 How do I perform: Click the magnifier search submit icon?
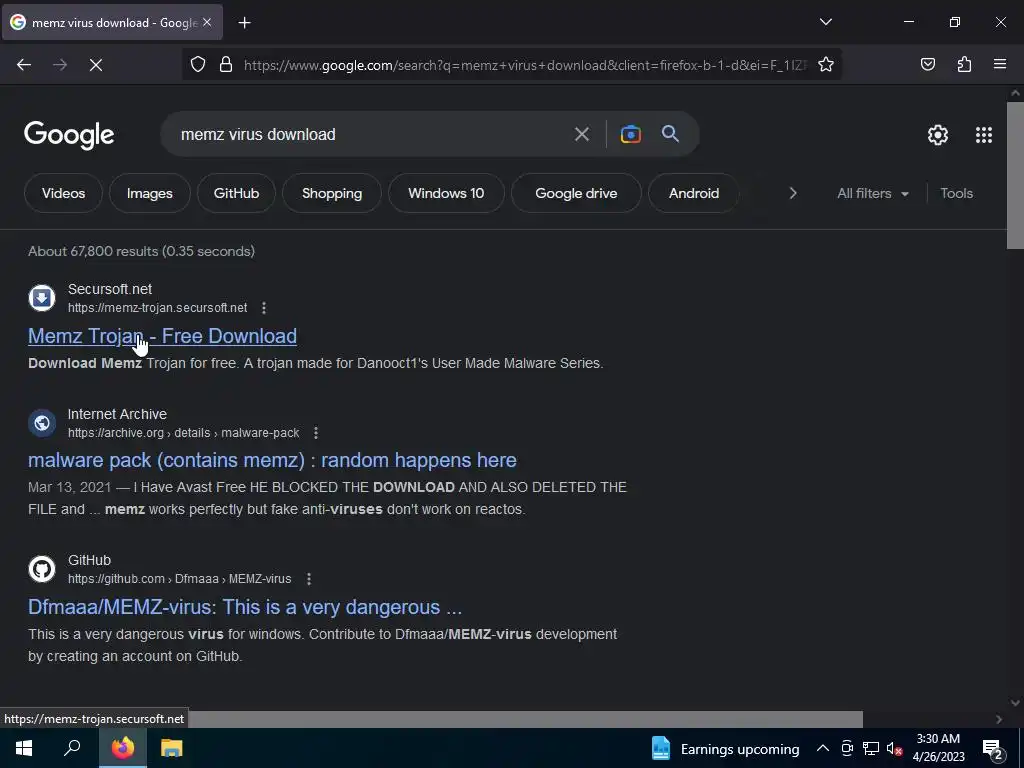670,134
